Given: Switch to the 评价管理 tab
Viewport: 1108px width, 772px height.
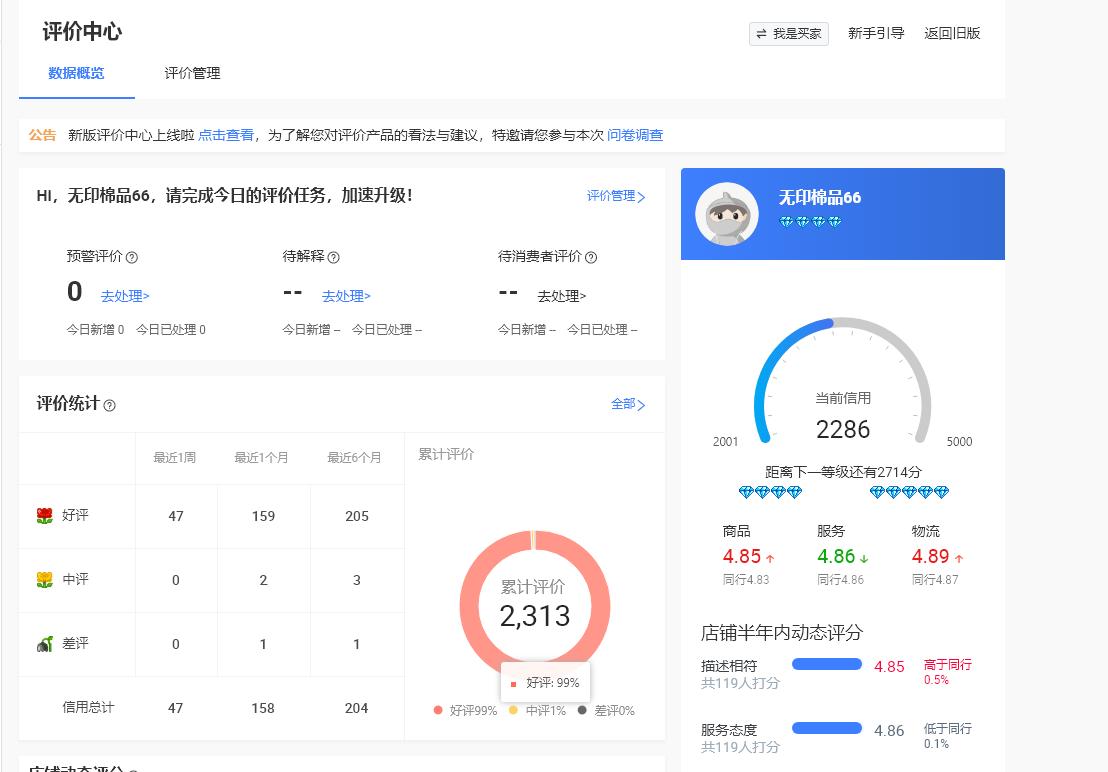Looking at the screenshot, I should coord(191,73).
